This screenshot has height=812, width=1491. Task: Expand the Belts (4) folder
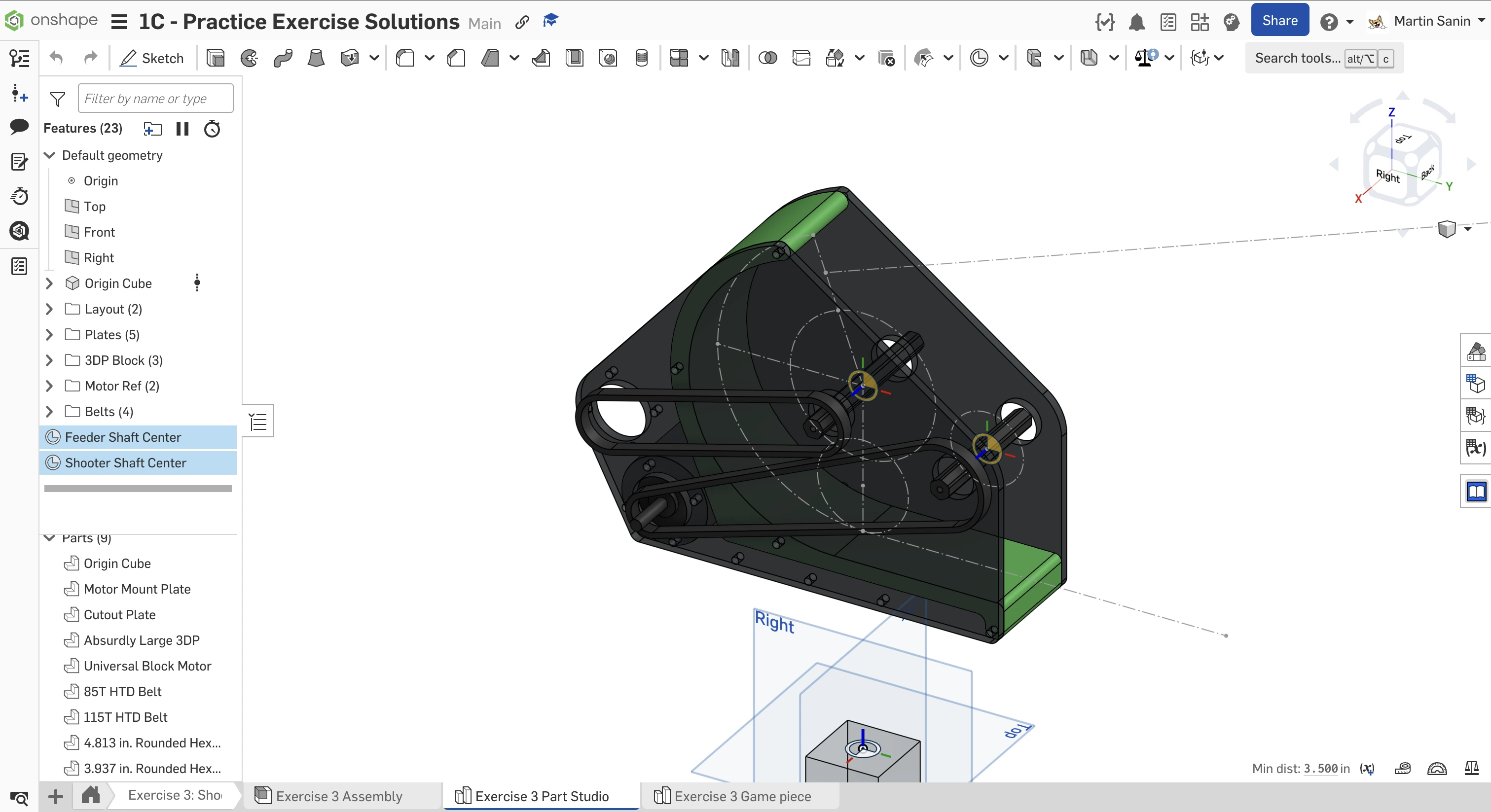point(50,412)
